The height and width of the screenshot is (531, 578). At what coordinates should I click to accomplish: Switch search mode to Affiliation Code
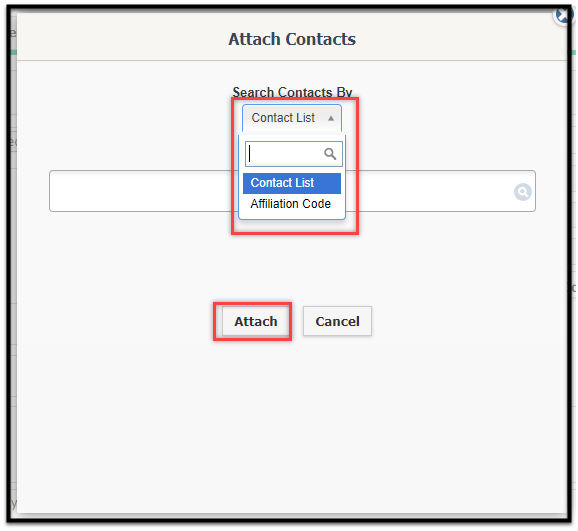292,204
